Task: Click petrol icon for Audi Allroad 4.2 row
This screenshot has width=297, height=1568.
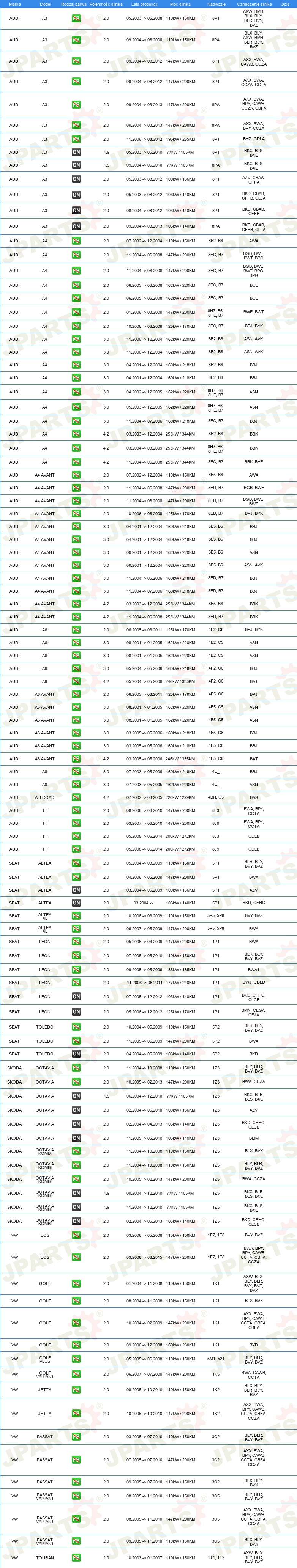Action: tap(76, 797)
